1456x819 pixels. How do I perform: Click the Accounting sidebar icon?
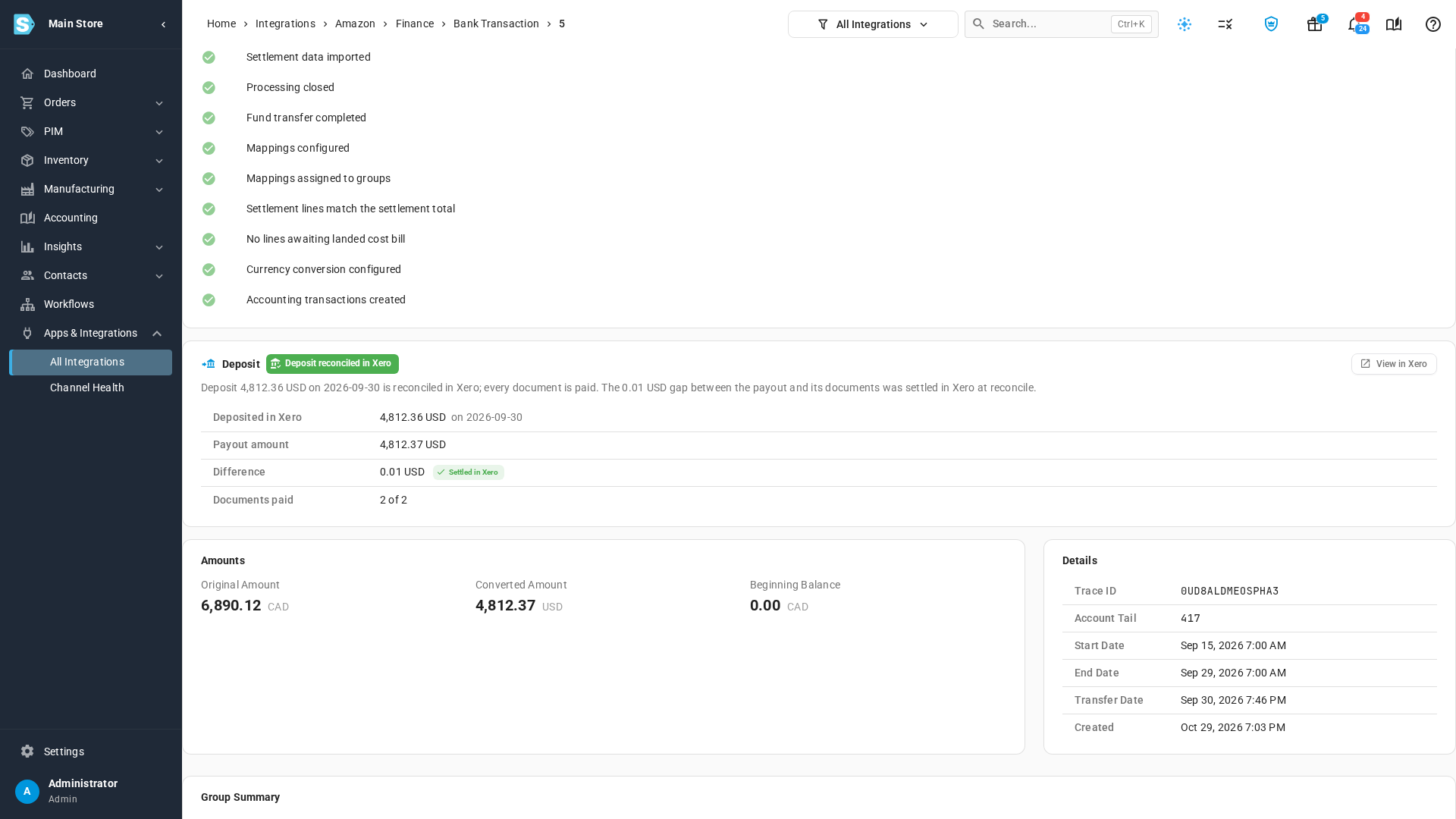(27, 218)
